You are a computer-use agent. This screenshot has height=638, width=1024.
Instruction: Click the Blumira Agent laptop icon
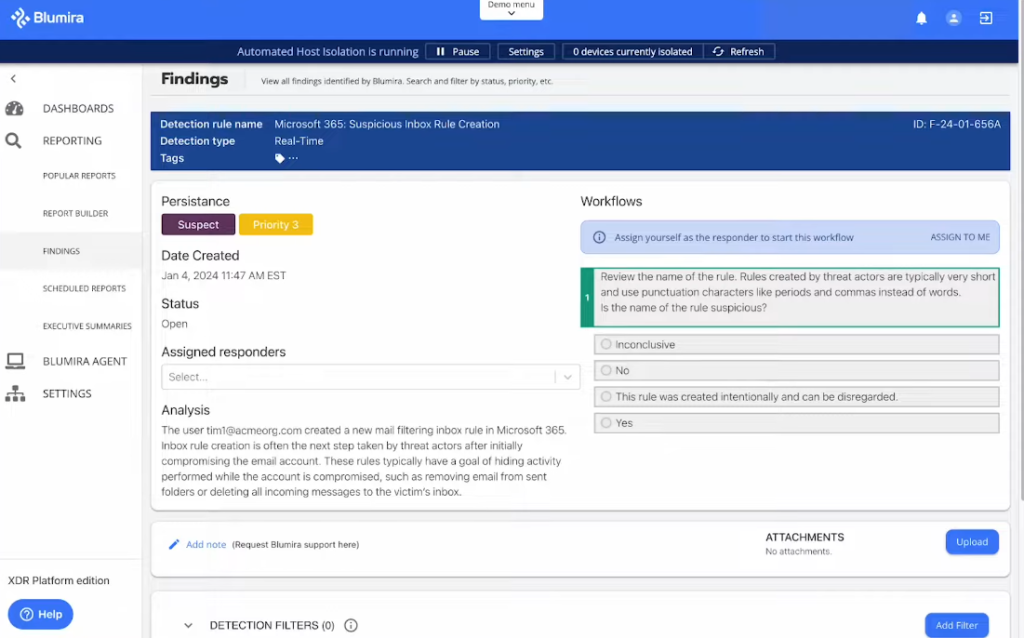(x=15, y=361)
